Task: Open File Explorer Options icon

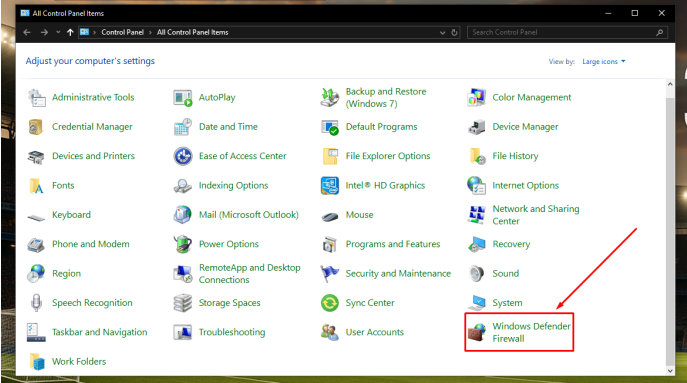Action: [330, 156]
